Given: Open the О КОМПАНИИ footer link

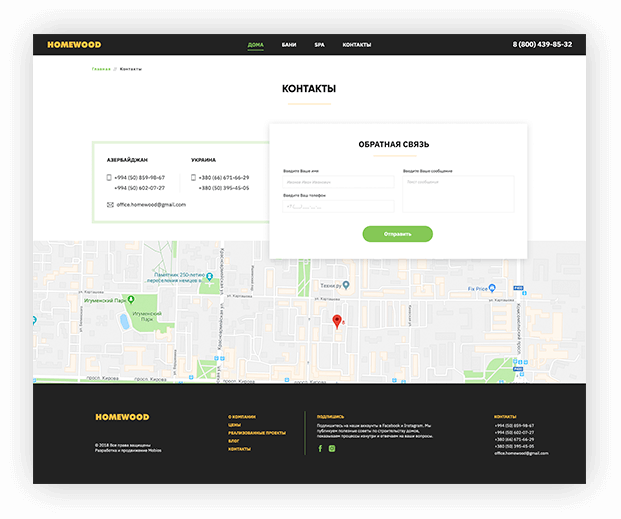Looking at the screenshot, I should (x=242, y=417).
